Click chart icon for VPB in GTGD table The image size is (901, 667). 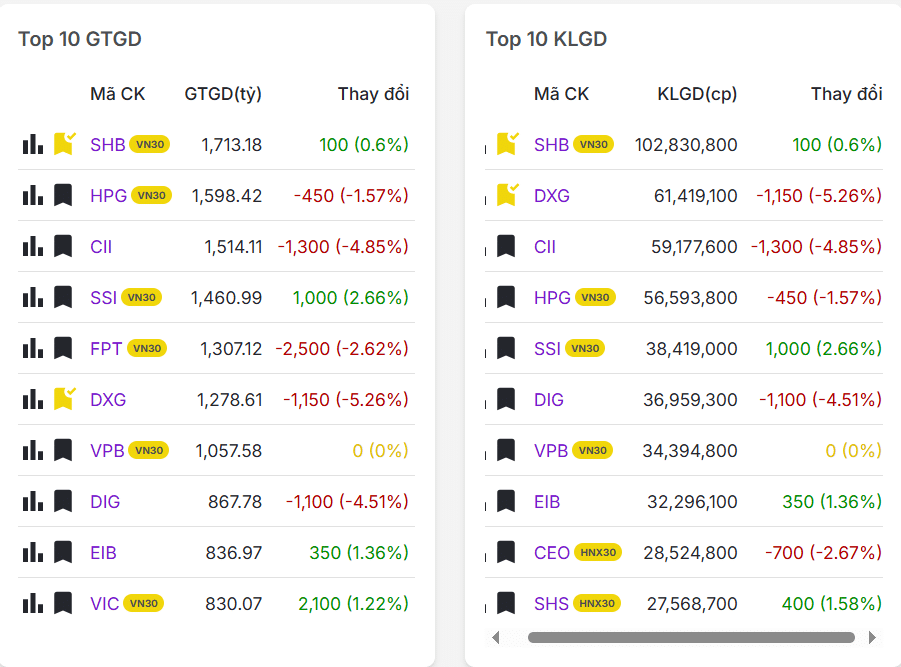click(x=32, y=450)
